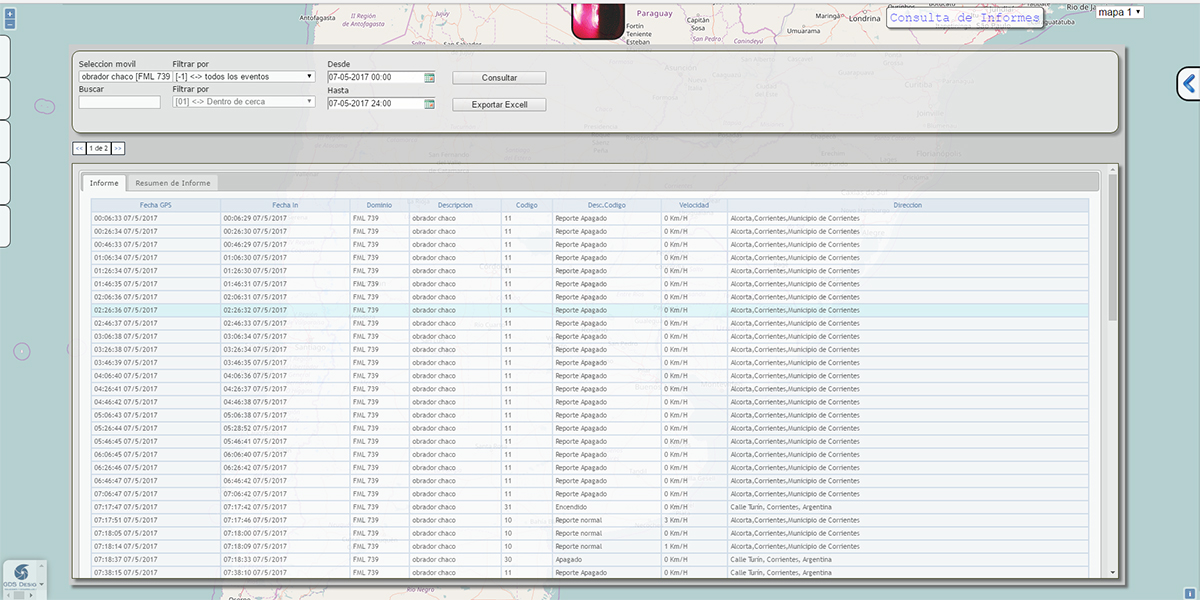Sort by the Codigo column header

(526, 205)
